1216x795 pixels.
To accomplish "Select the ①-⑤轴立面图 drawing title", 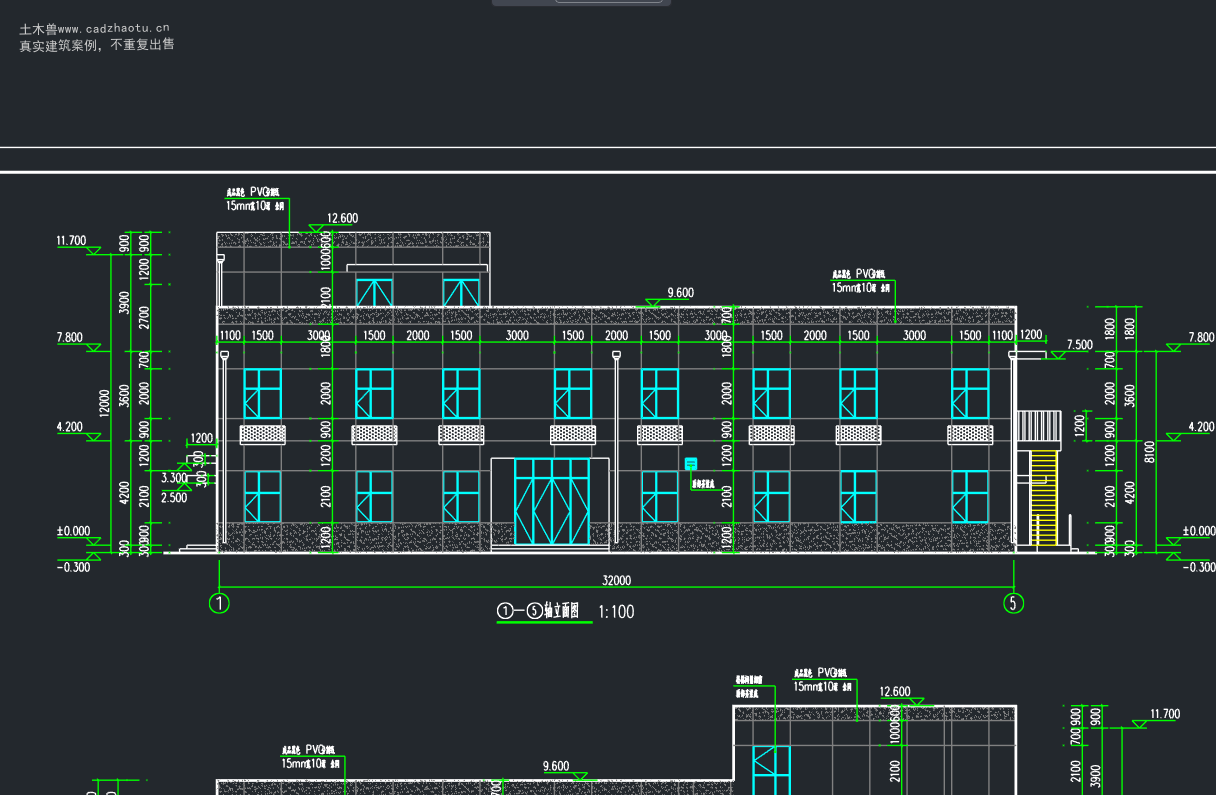I will tap(538, 611).
